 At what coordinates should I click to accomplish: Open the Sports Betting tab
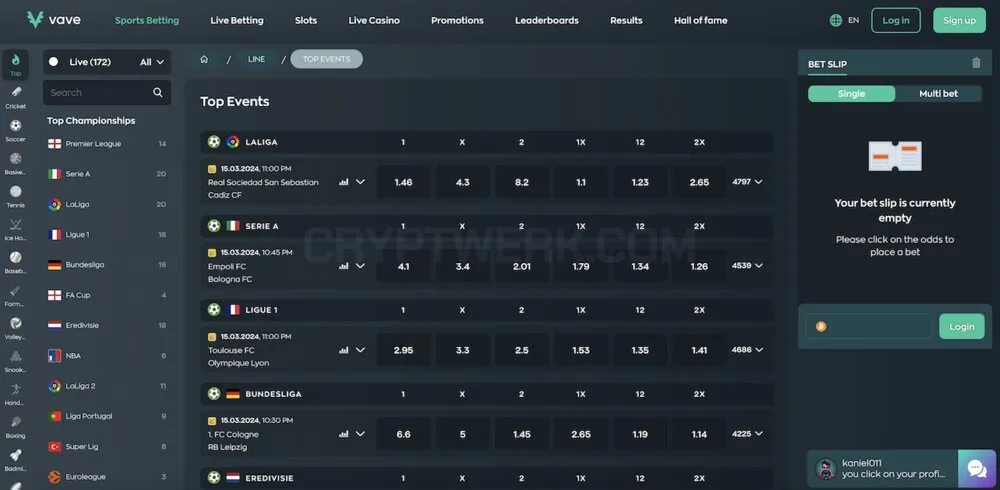[x=147, y=20]
